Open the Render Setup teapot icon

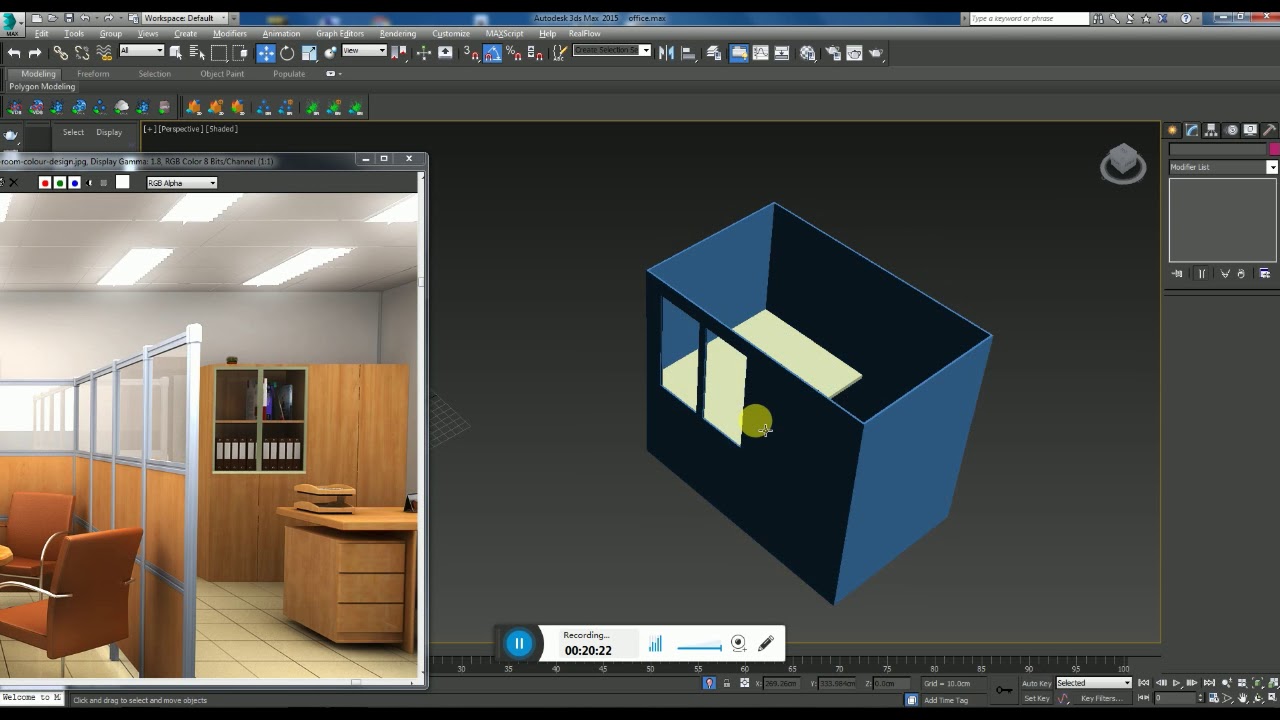click(x=832, y=53)
